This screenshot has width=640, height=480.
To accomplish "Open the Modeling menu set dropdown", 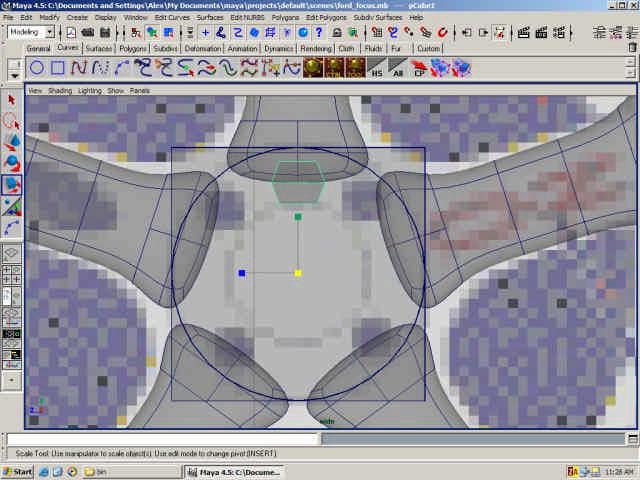I will coord(31,32).
